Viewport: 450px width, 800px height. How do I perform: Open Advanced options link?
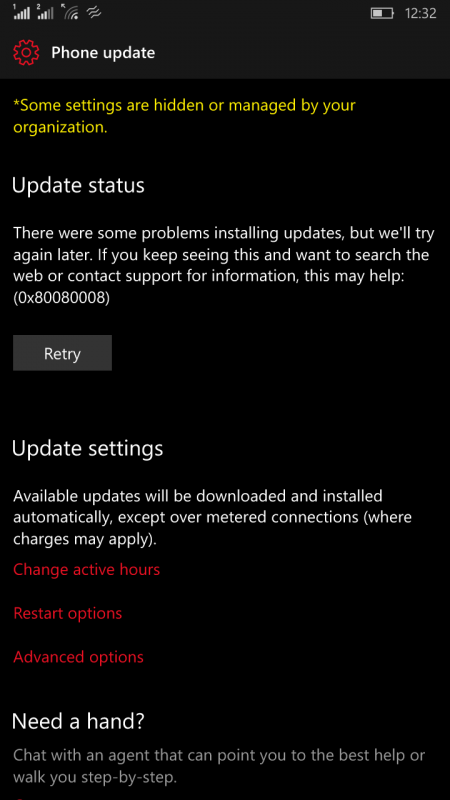point(79,657)
